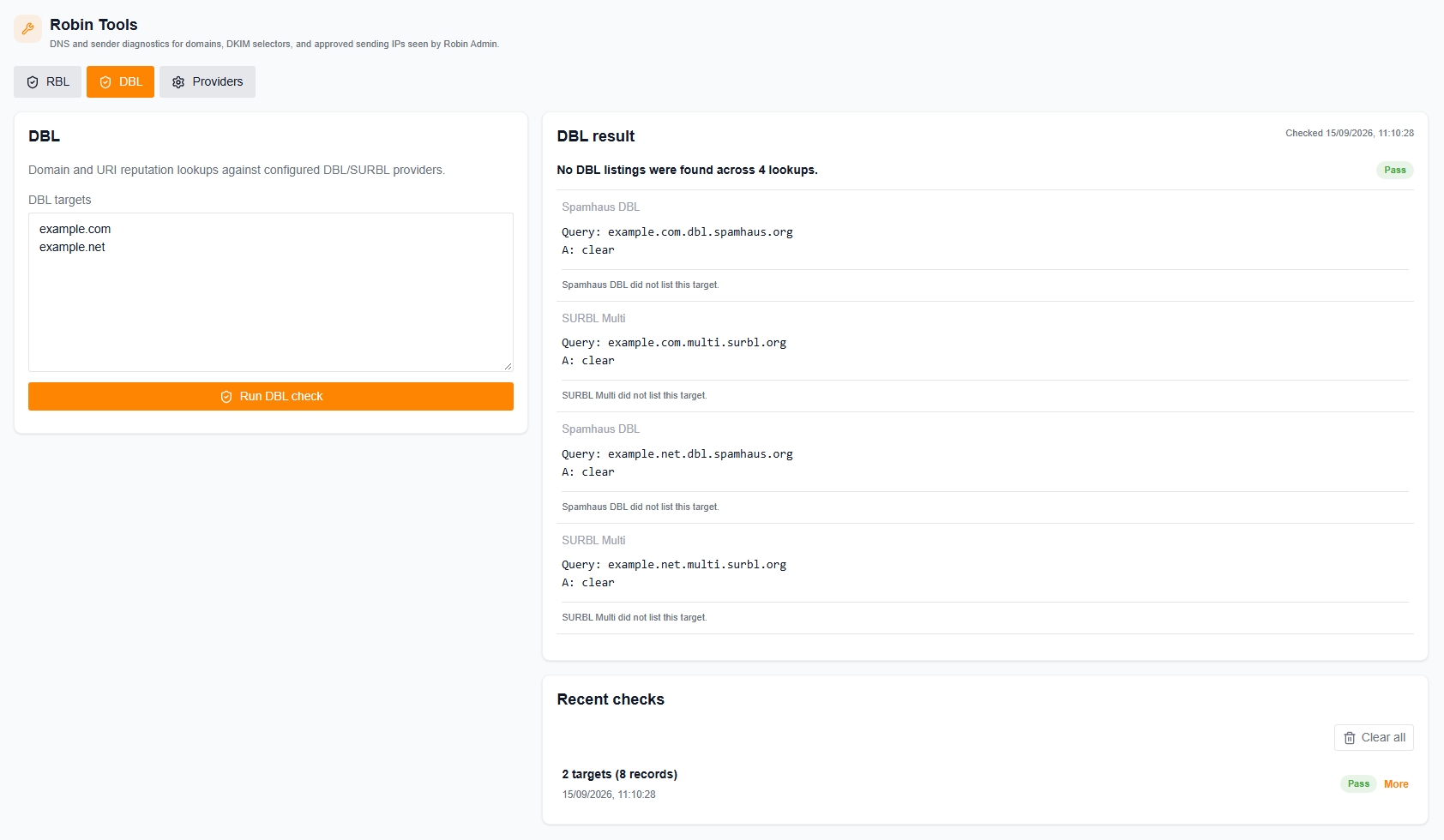1444x840 pixels.
Task: Click the resize handle of DBL targets box
Action: [x=508, y=366]
